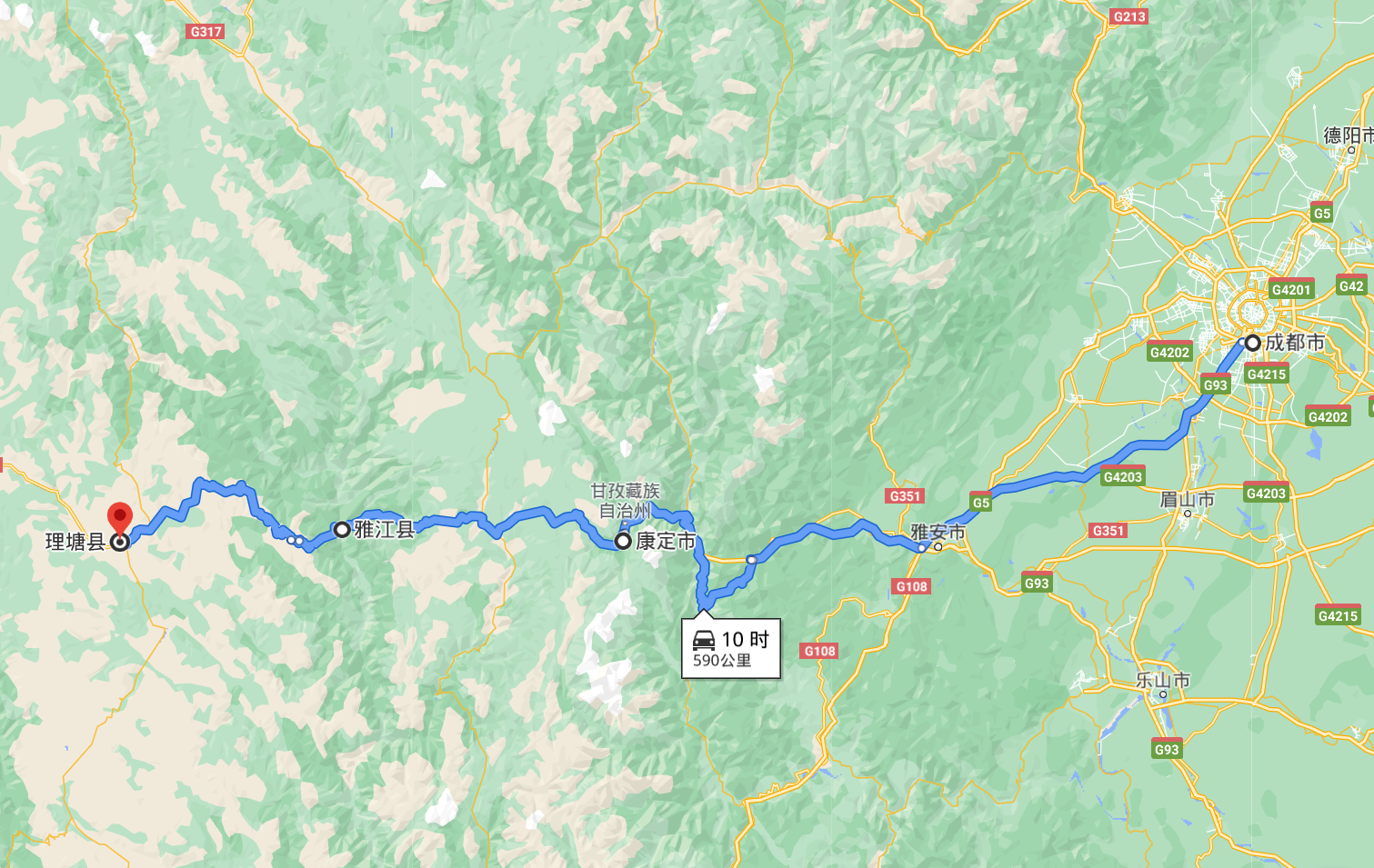The height and width of the screenshot is (868, 1374).
Task: Click the red destination pin at 理塘县
Action: coord(119,519)
